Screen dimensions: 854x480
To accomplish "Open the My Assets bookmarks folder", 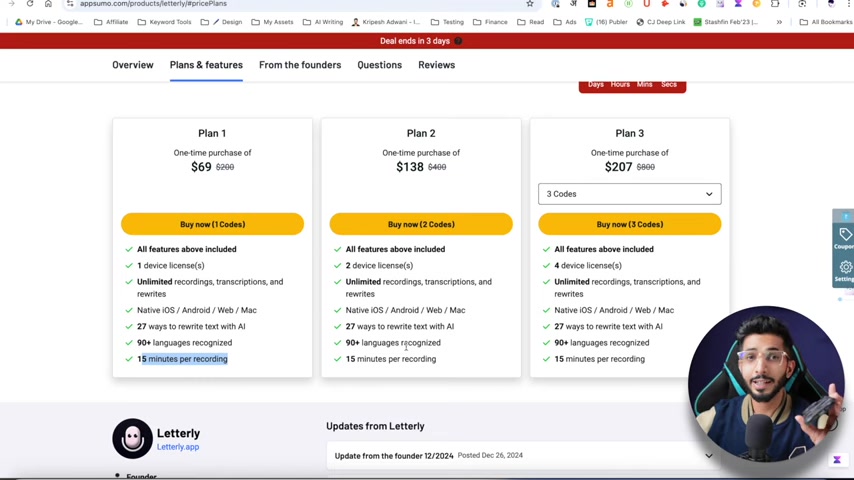I will click(272, 22).
